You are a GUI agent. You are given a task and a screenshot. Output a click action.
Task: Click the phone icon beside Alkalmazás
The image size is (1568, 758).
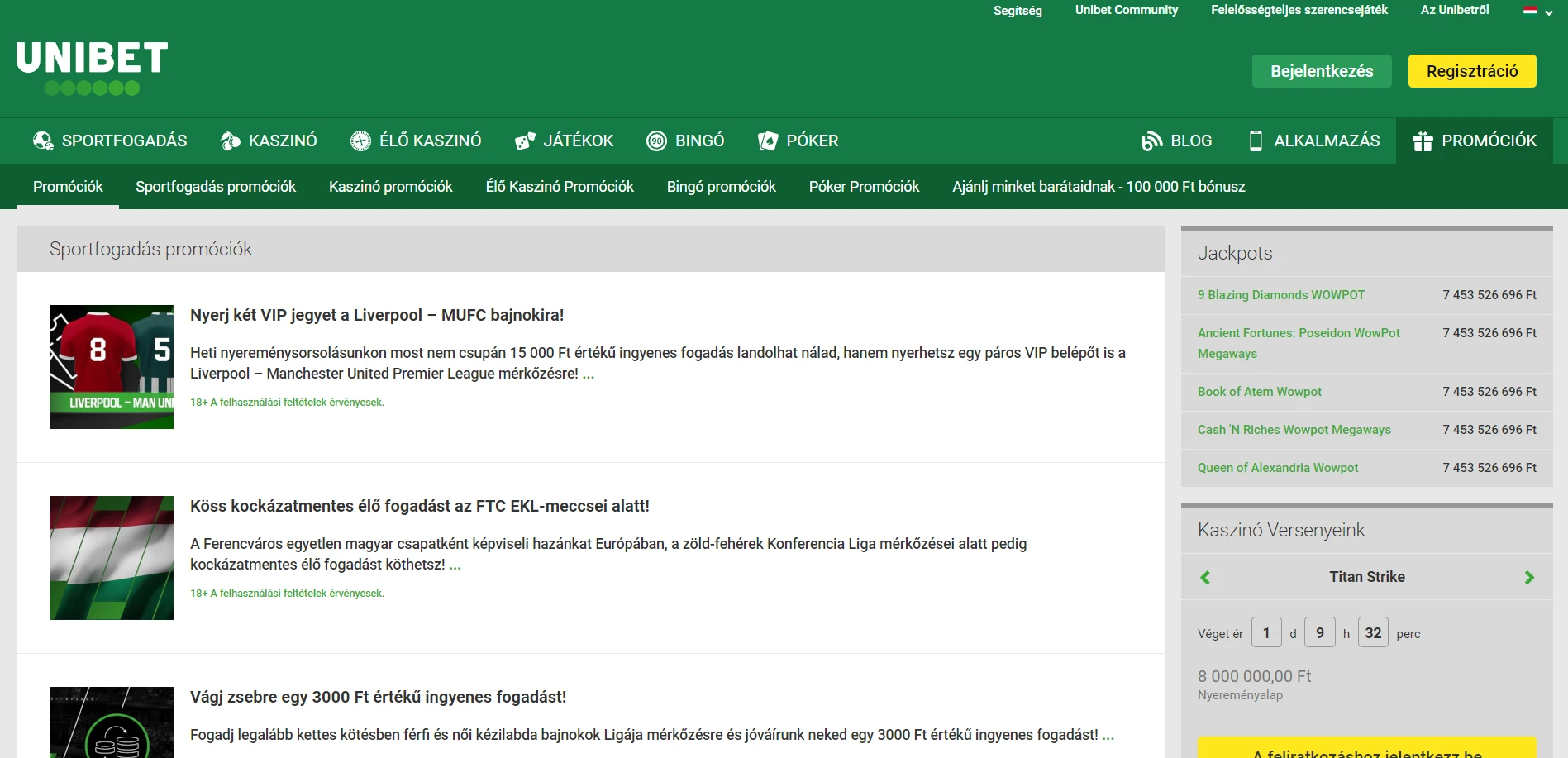point(1256,141)
